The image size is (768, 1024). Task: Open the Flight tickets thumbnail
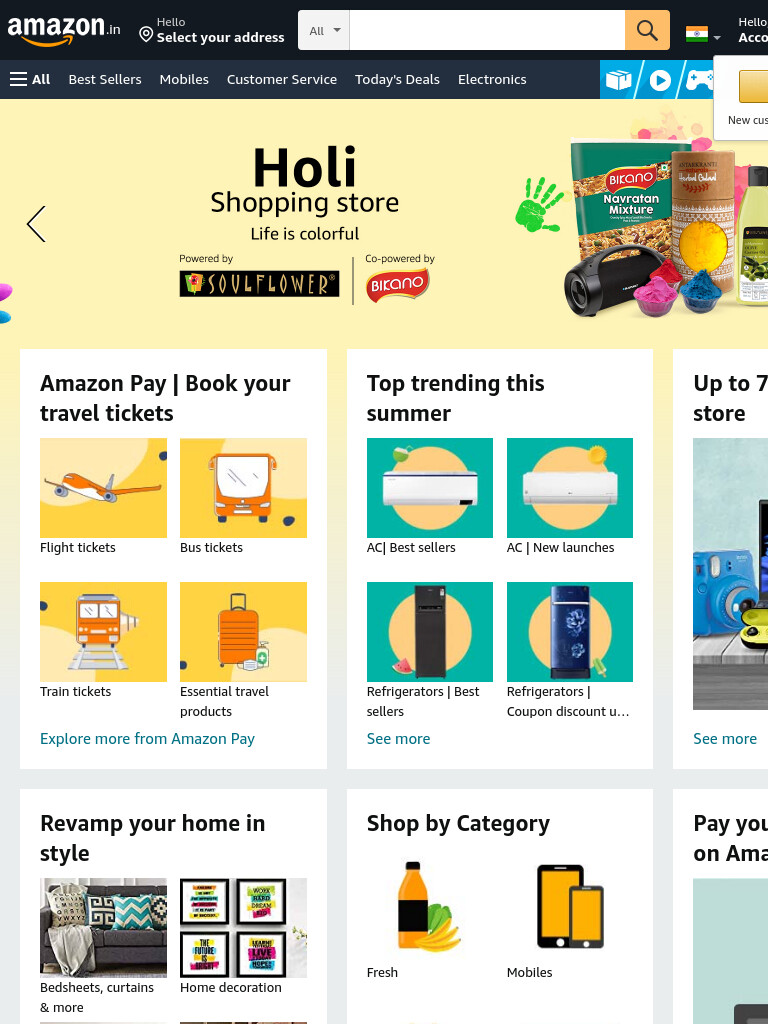coord(103,488)
